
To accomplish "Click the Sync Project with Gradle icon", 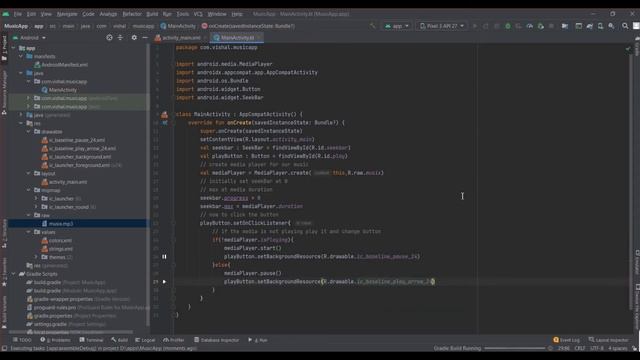I will [x=589, y=26].
